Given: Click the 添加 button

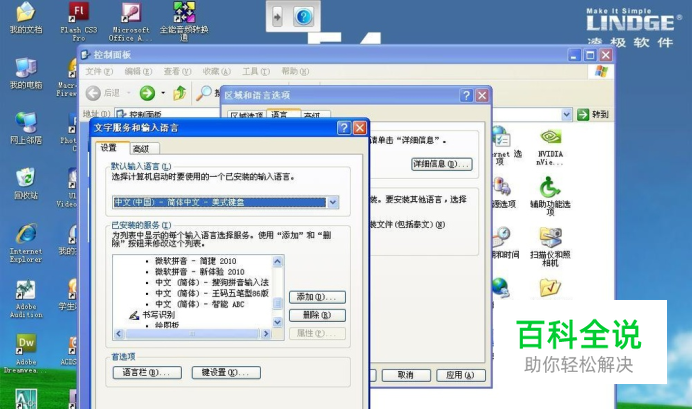Looking at the screenshot, I should [x=317, y=297].
